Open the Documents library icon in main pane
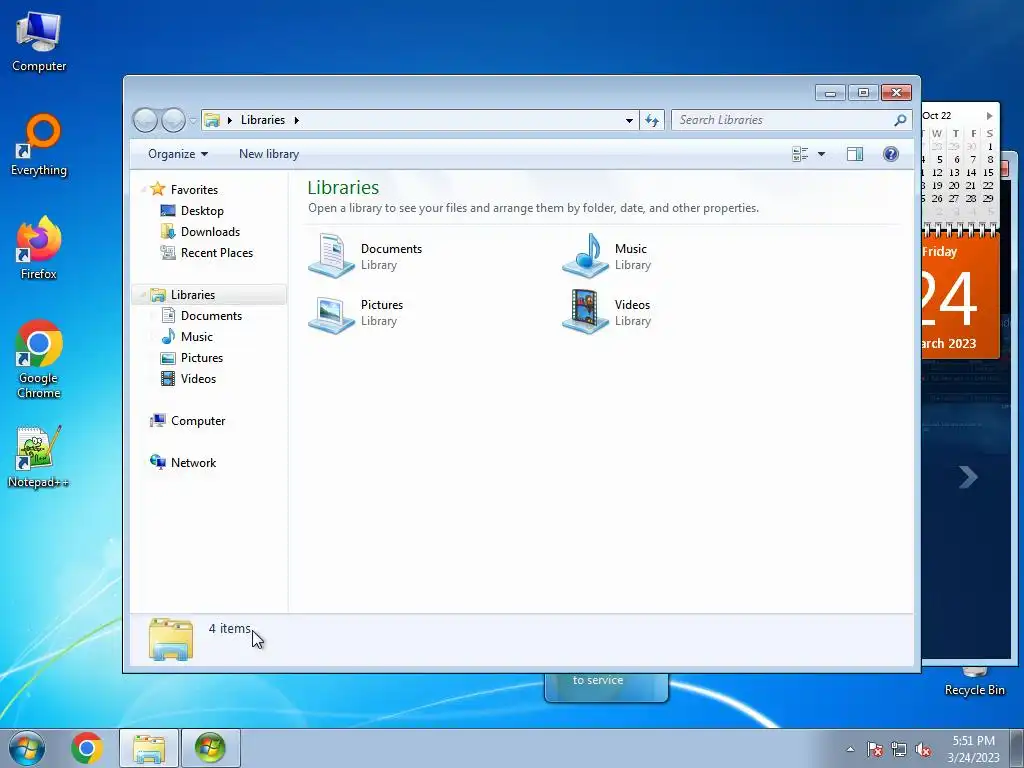 tap(332, 256)
